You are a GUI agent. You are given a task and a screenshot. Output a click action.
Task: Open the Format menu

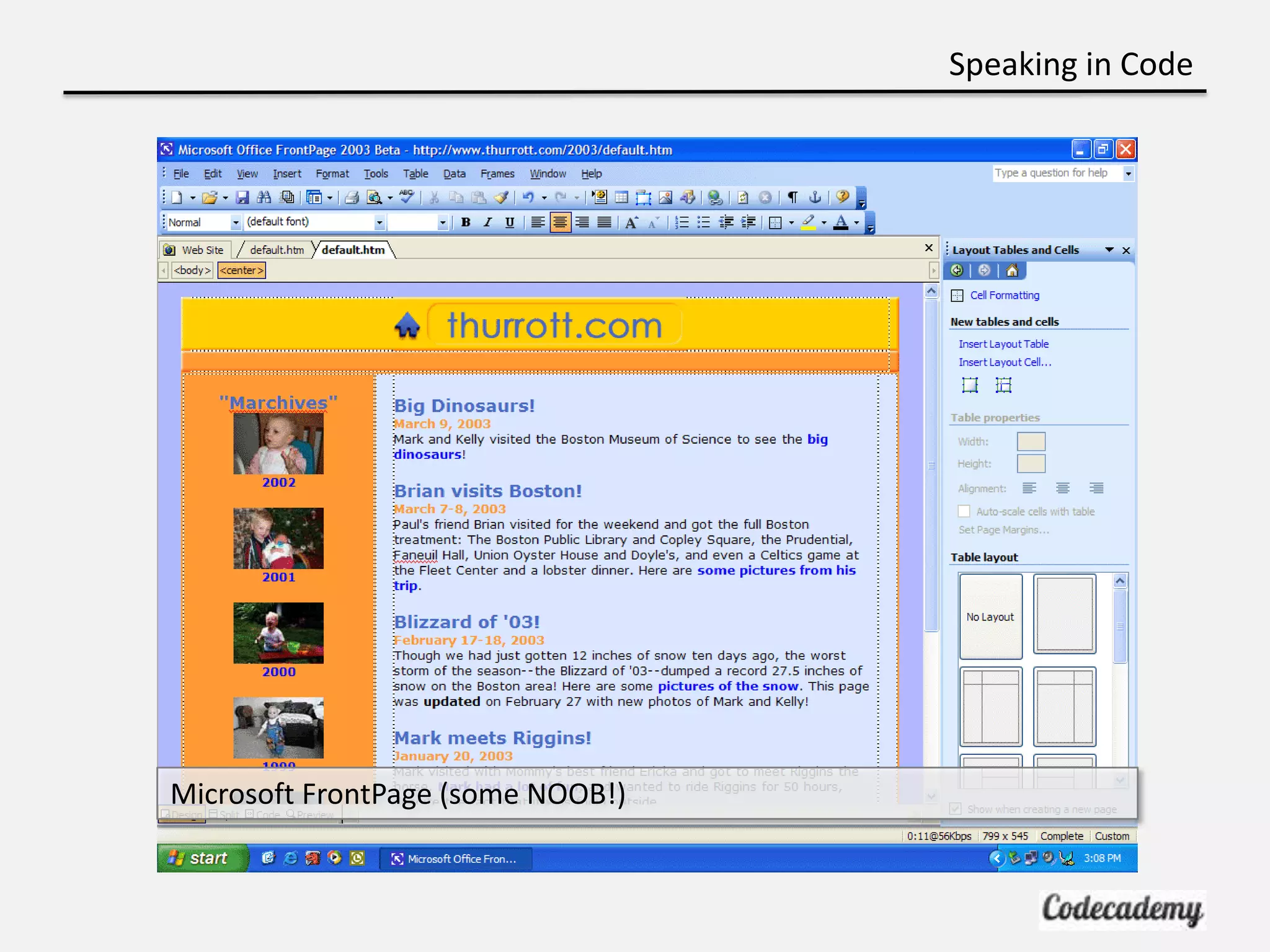click(x=332, y=174)
